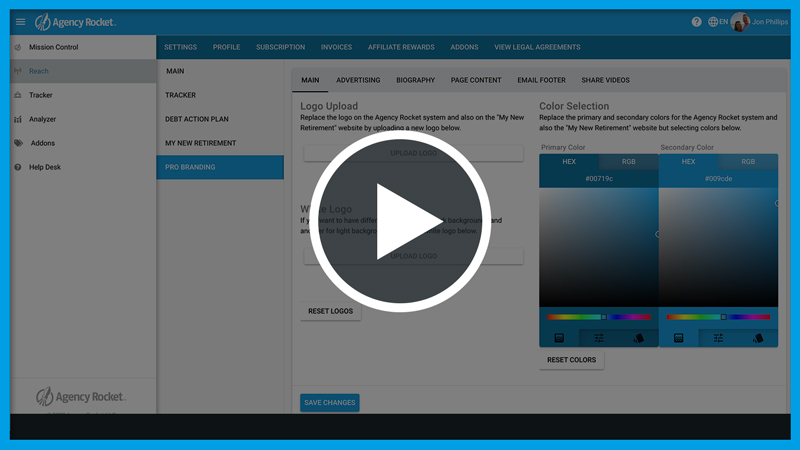The image size is (800, 450).
Task: Switch to the Share Videos tab
Action: (606, 80)
